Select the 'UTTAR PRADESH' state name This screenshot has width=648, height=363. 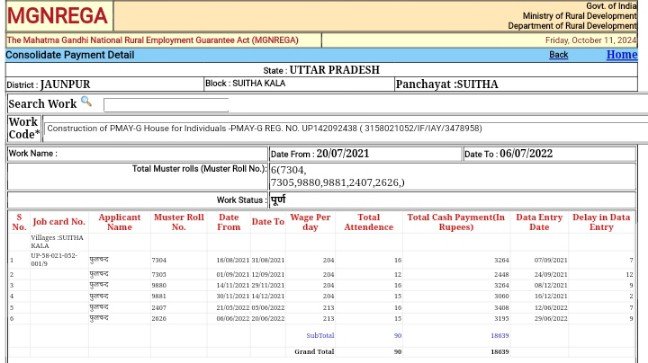[334, 70]
